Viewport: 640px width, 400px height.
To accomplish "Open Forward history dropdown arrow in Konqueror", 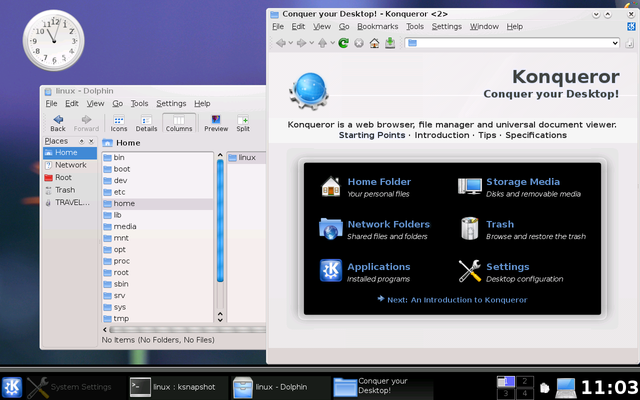I will tap(311, 43).
